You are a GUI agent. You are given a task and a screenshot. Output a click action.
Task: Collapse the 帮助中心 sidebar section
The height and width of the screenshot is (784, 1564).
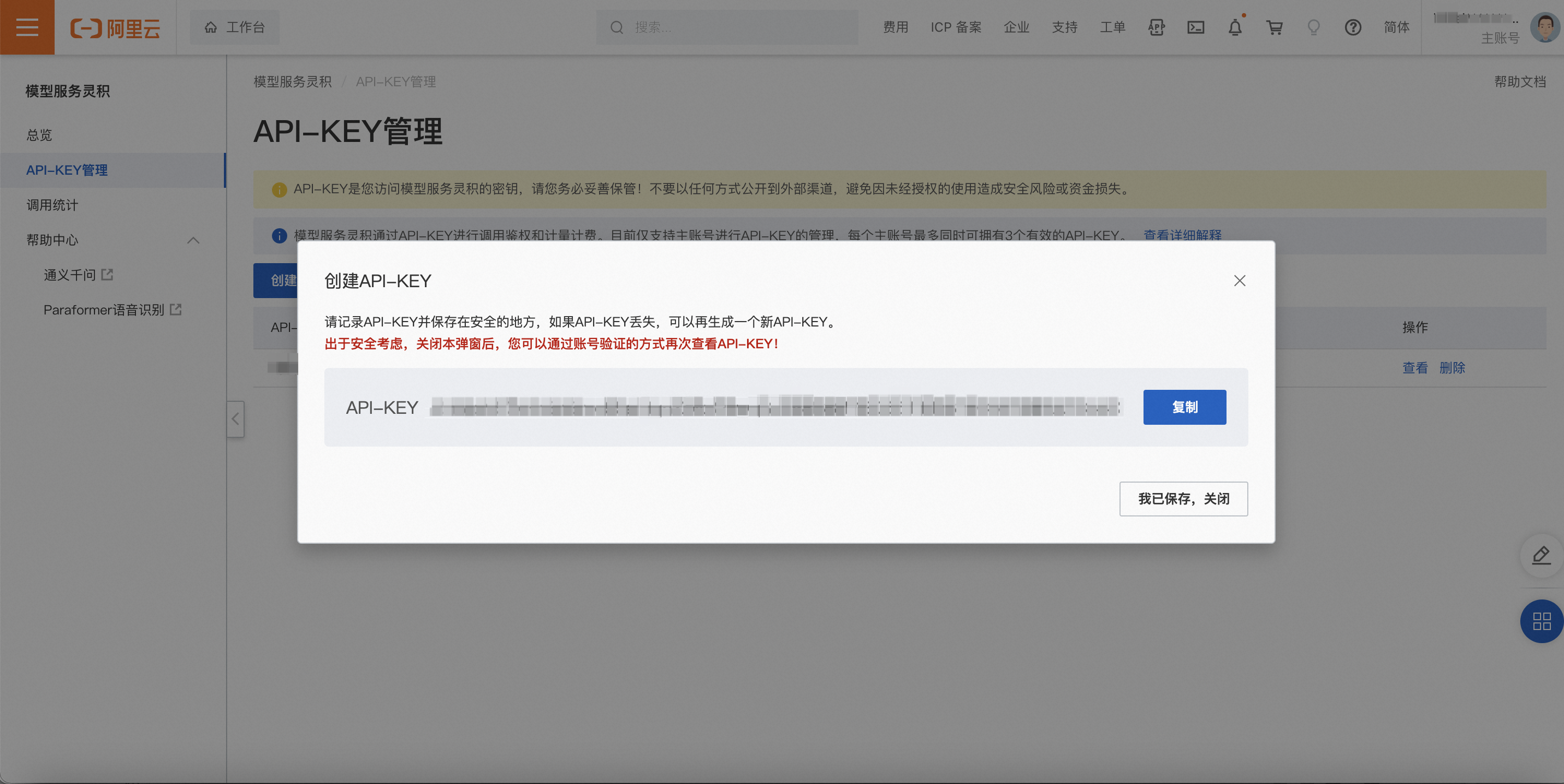coord(193,240)
